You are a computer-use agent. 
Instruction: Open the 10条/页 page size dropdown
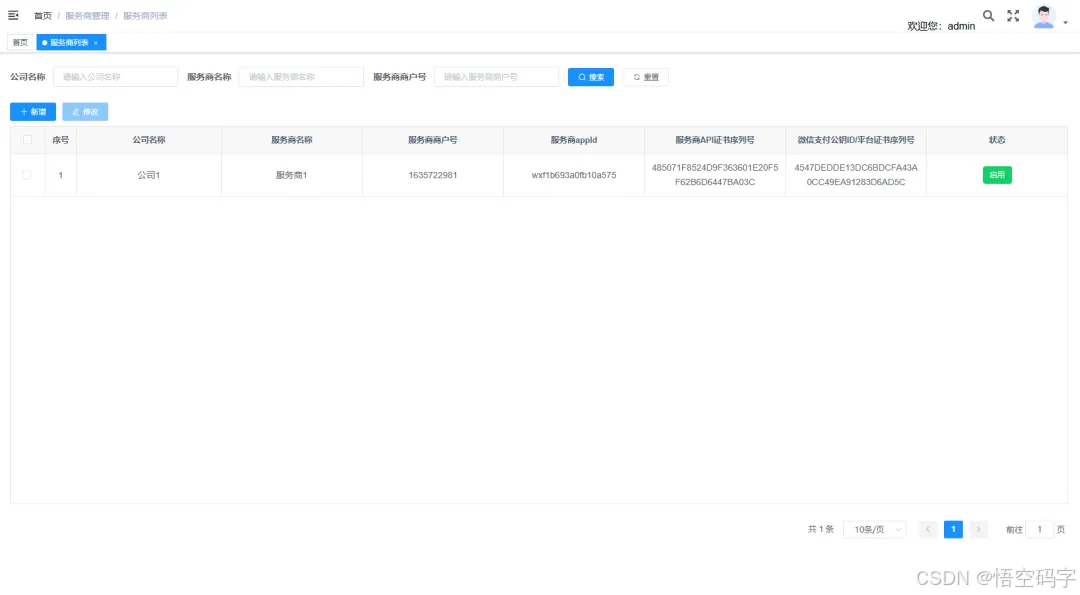875,530
